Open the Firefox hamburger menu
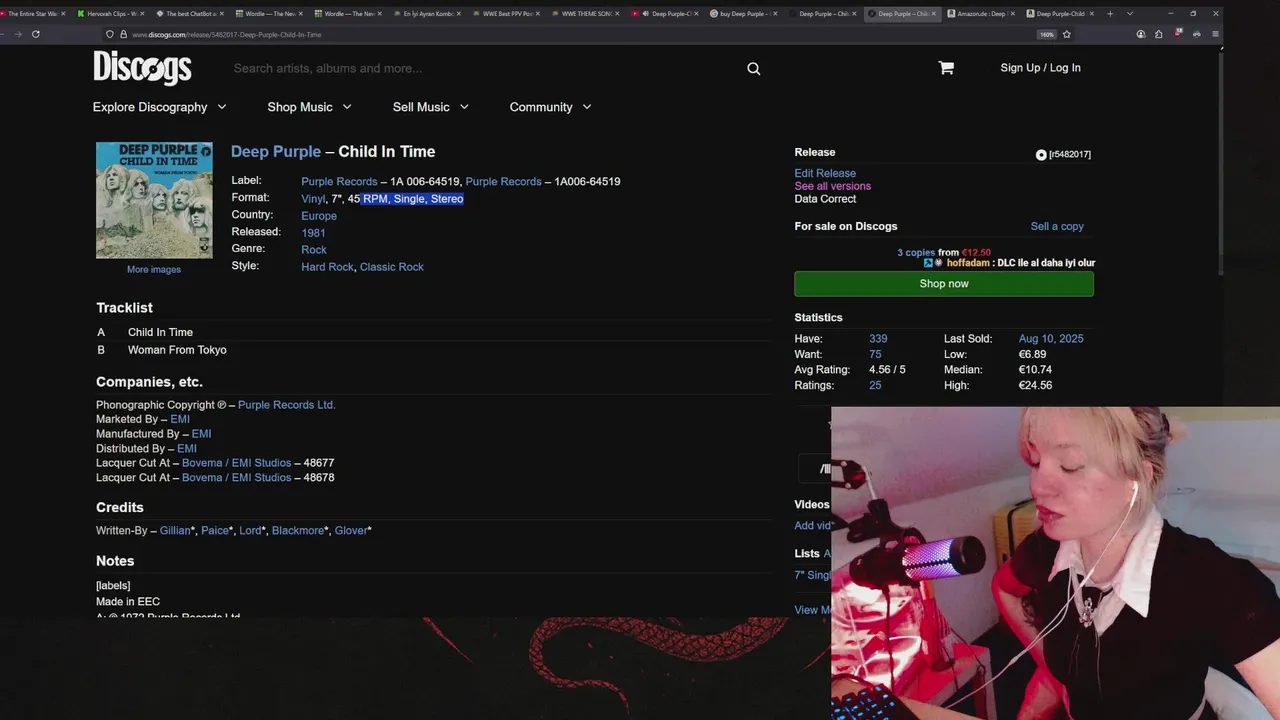Image resolution: width=1280 pixels, height=720 pixels. [x=1215, y=34]
